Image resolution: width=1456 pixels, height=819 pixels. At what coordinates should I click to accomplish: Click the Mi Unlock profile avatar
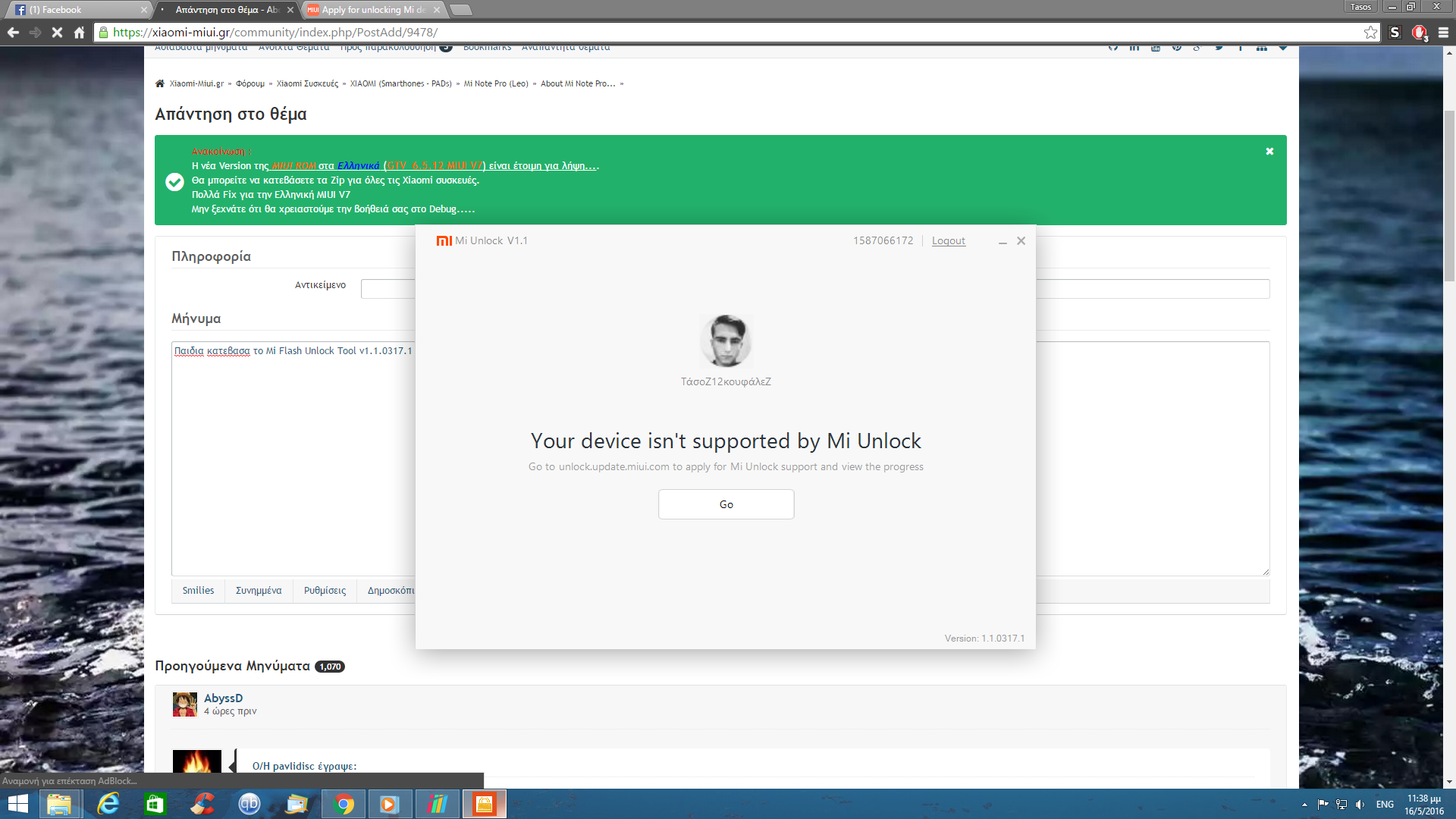pyautogui.click(x=726, y=341)
